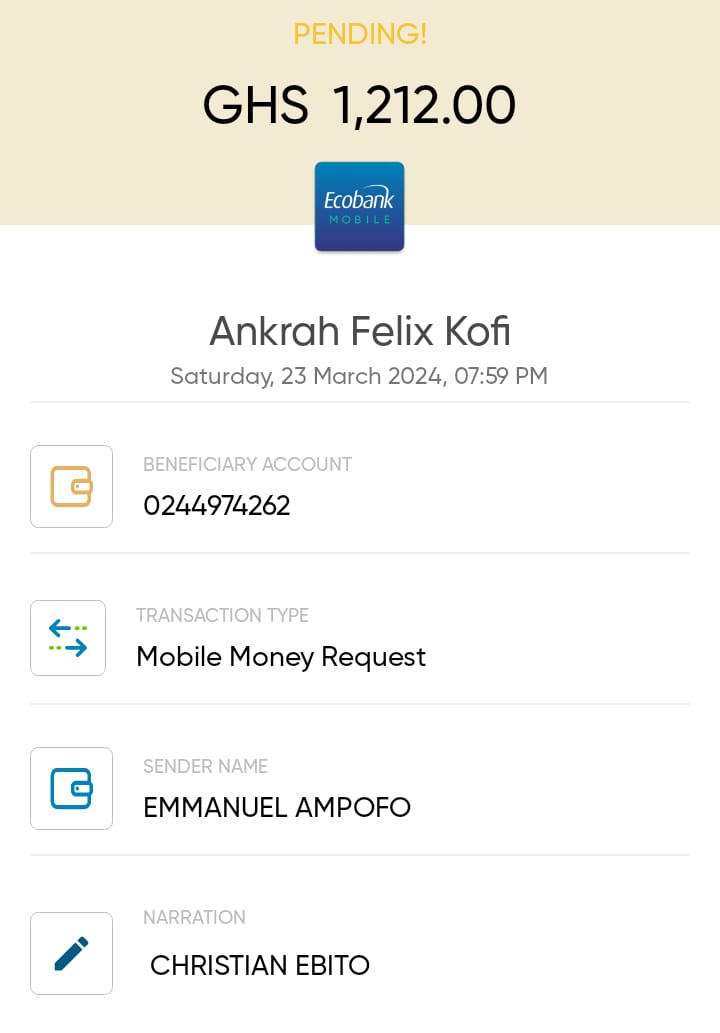Tap the Ecobank Mobile logo

coord(359,206)
